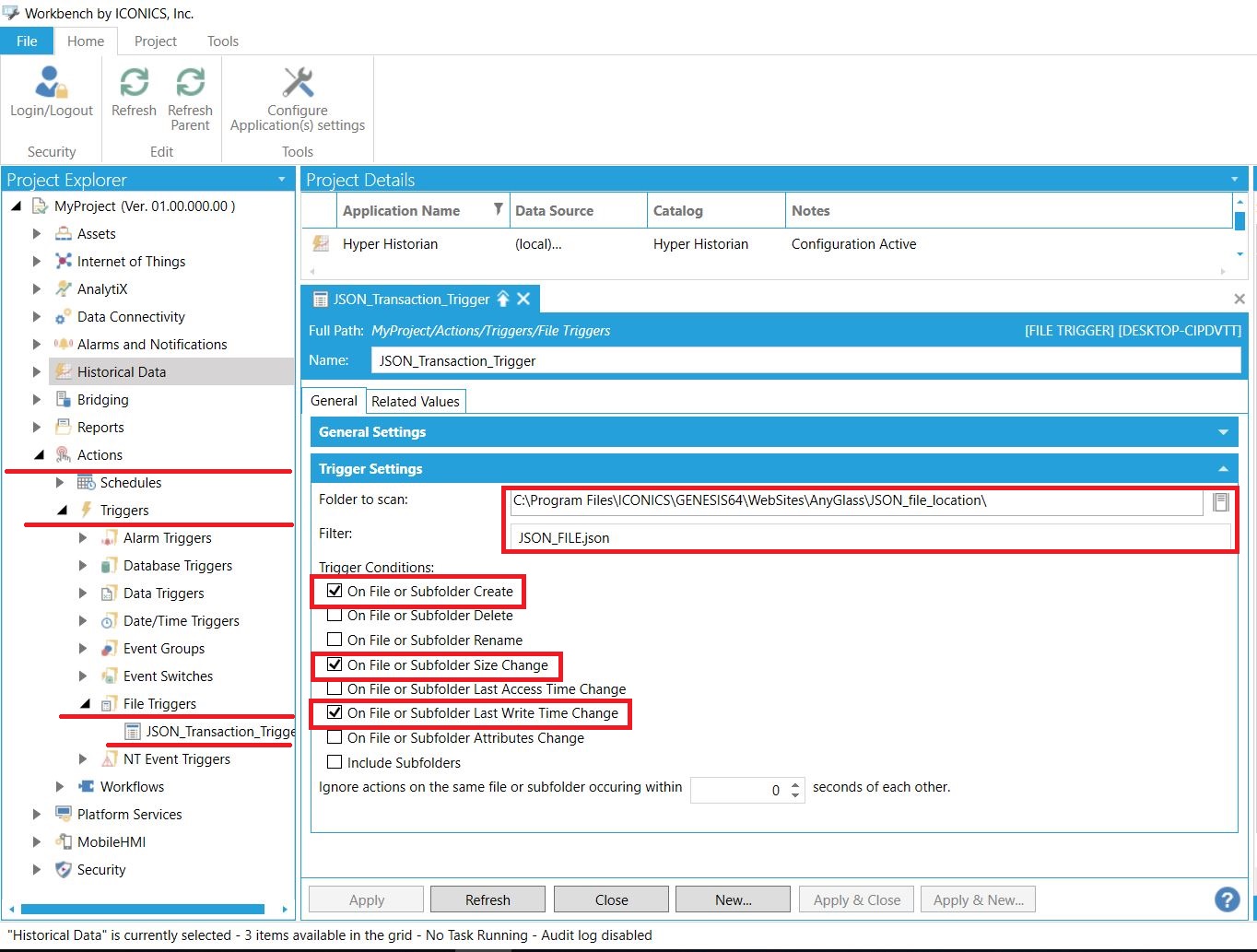Click the Apply & Close button
The height and width of the screenshot is (952, 1257).
click(856, 899)
